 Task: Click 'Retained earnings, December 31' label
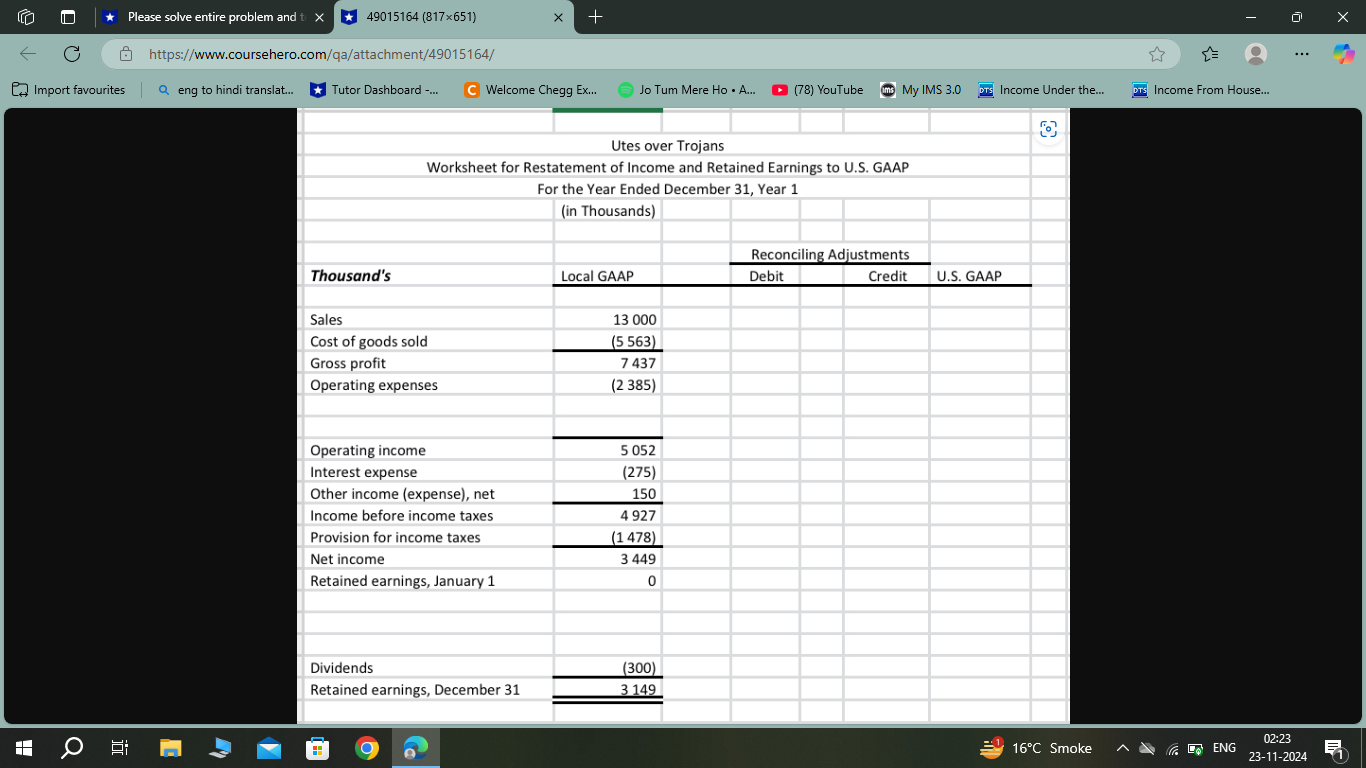415,690
